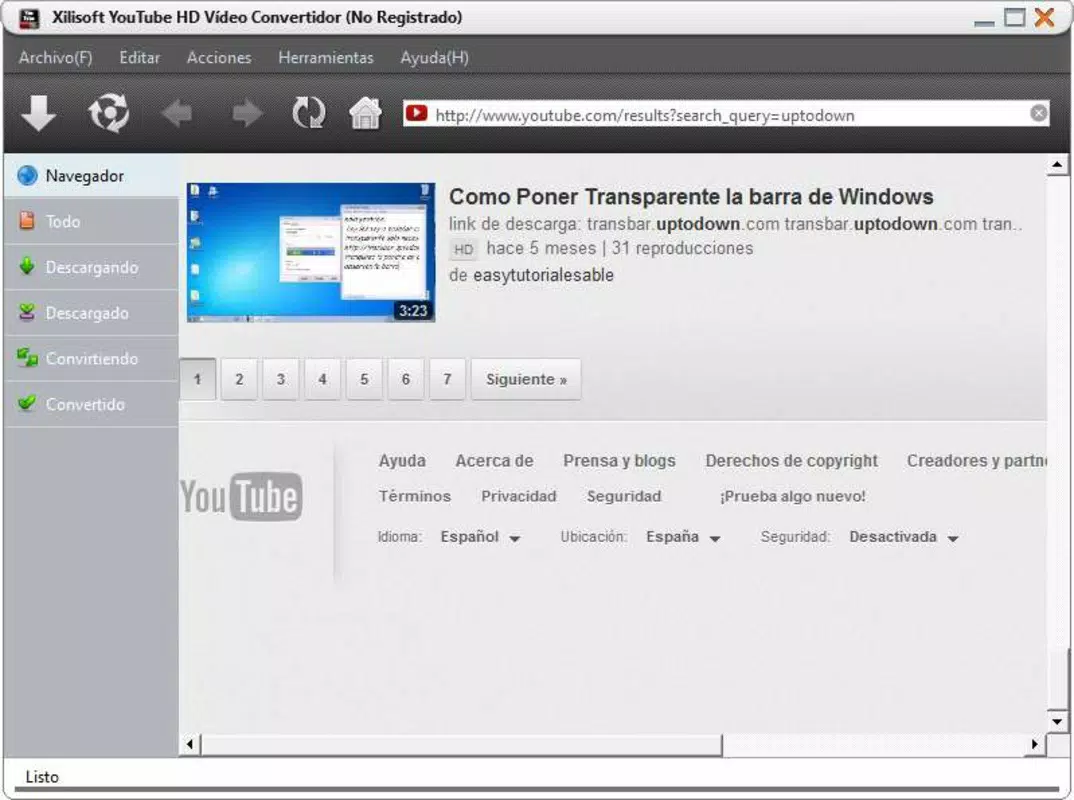Select the Navegador sidebar item
This screenshot has height=800, width=1074.
click(x=90, y=176)
